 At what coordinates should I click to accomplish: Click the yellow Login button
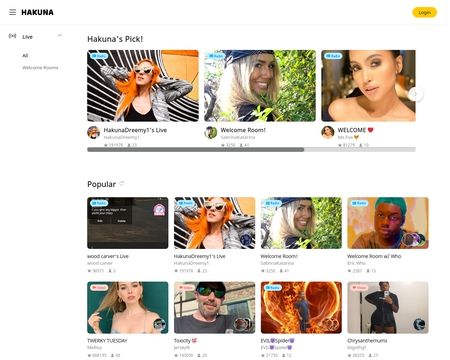[x=424, y=12]
